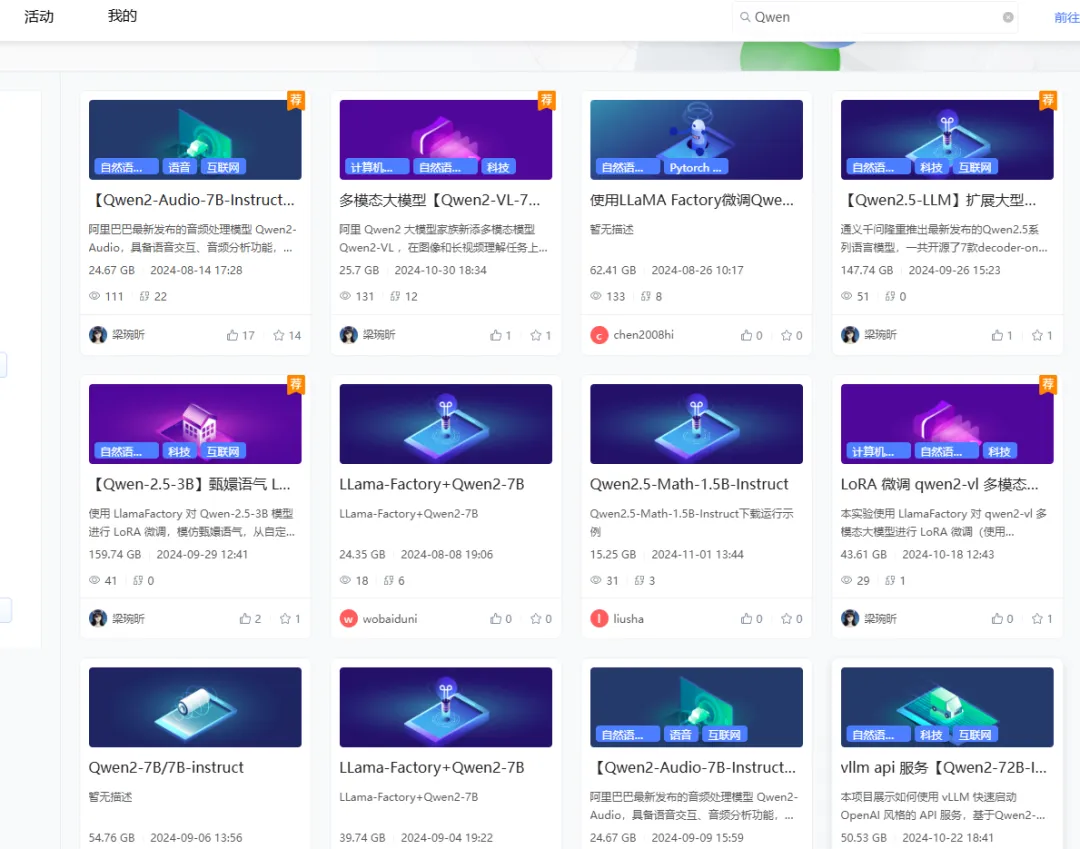Viewport: 1080px width, 849px height.
Task: Click chen2008hi user avatar
Action: pyautogui.click(x=599, y=335)
